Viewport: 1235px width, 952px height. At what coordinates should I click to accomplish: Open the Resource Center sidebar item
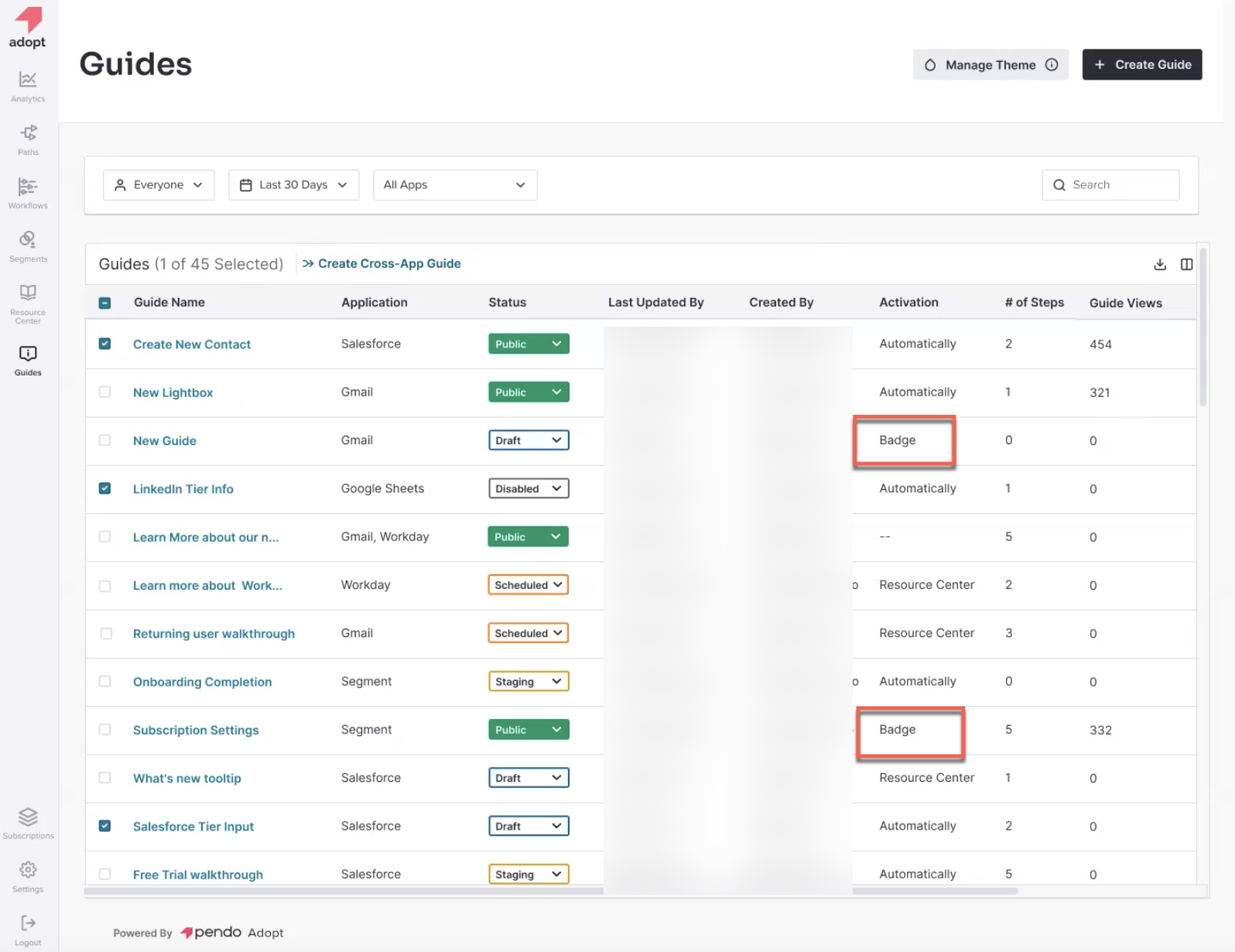pyautogui.click(x=28, y=303)
